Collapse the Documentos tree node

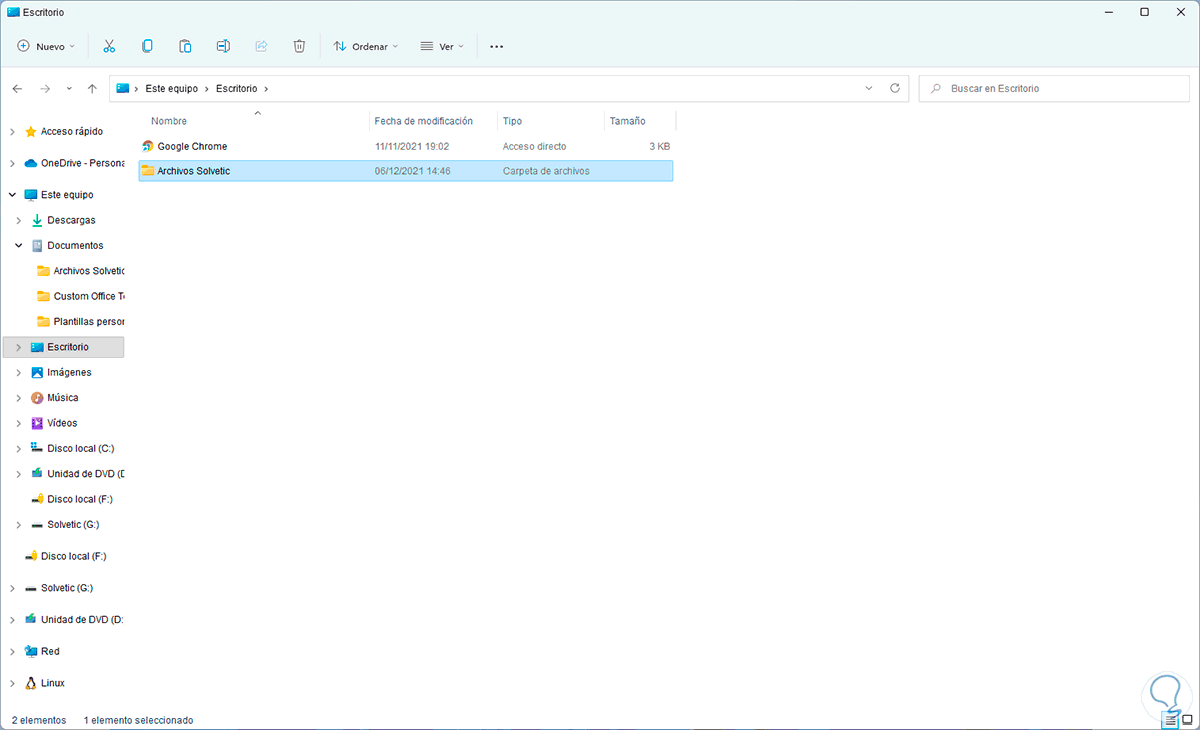[x=18, y=245]
